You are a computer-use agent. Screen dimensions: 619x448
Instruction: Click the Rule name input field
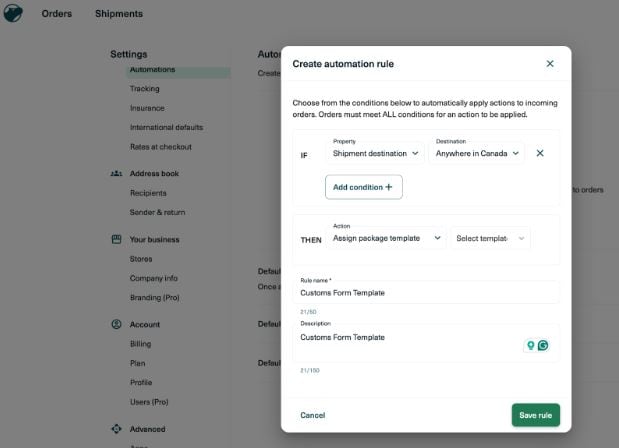pyautogui.click(x=425, y=293)
